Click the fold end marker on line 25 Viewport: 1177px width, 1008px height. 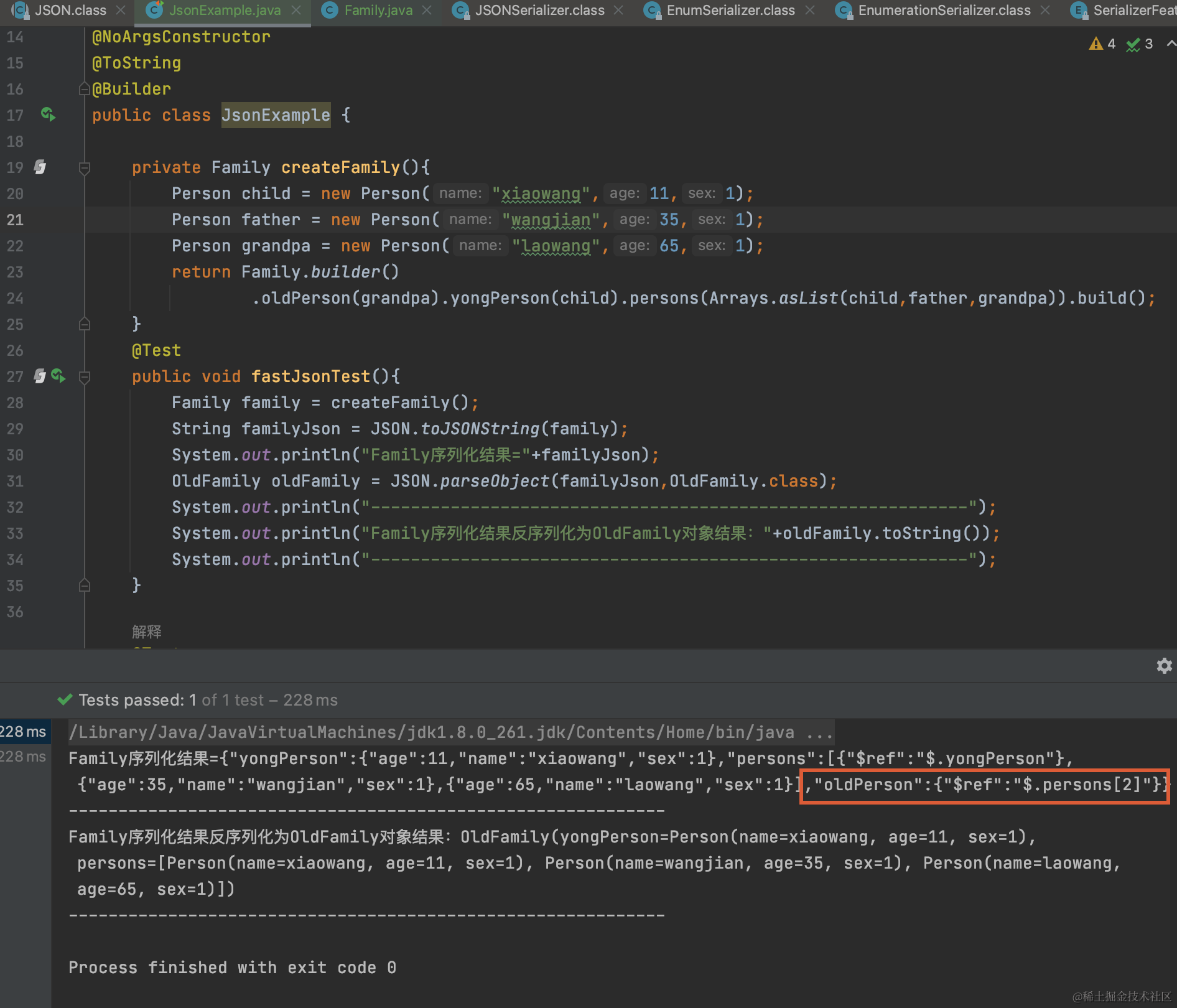point(85,324)
